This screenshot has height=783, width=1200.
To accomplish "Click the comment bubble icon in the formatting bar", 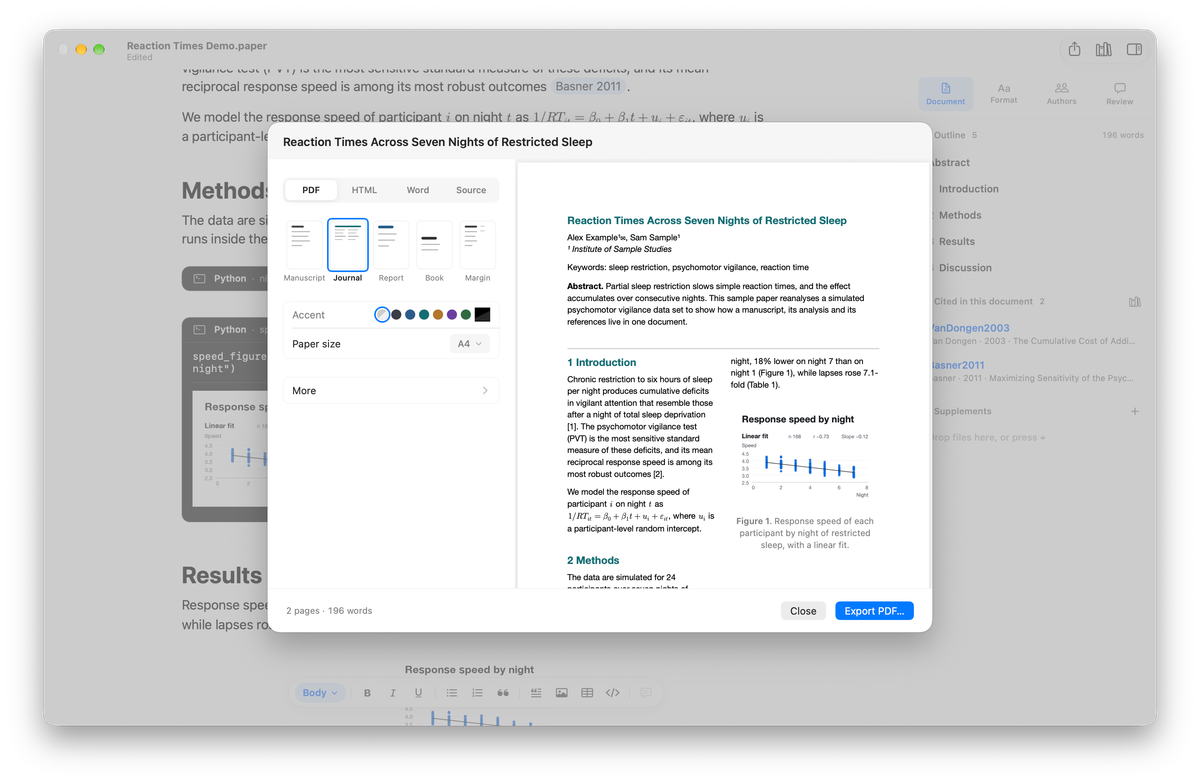I will point(646,692).
